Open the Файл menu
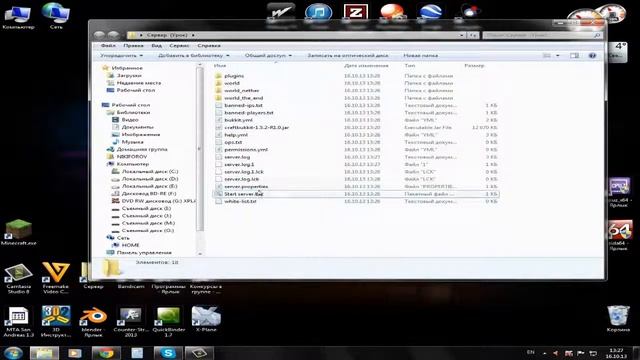Screen dimensions: 640x360 (x=108, y=46)
